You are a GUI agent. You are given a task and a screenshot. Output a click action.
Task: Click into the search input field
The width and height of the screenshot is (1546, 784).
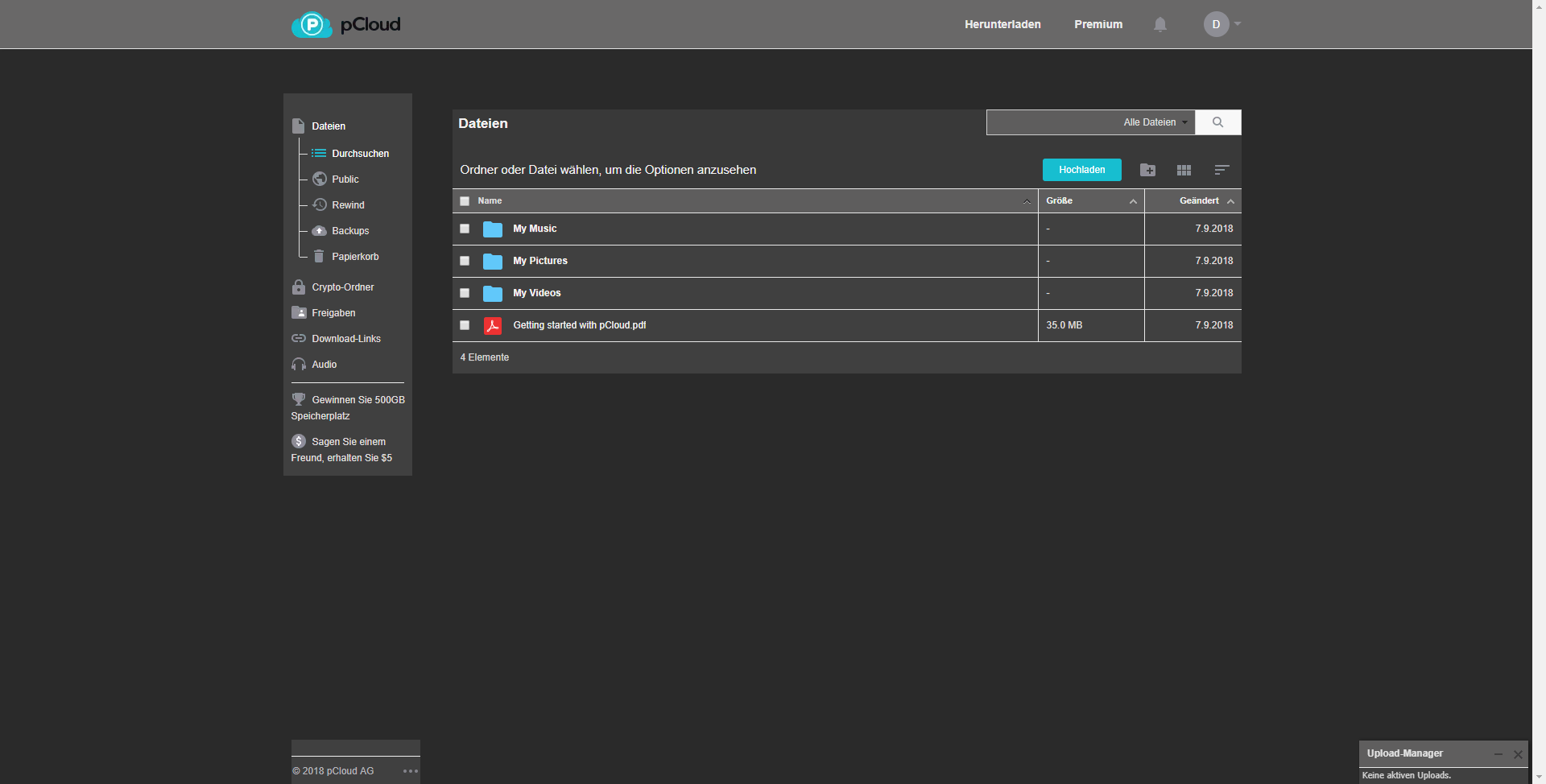[x=1051, y=122]
